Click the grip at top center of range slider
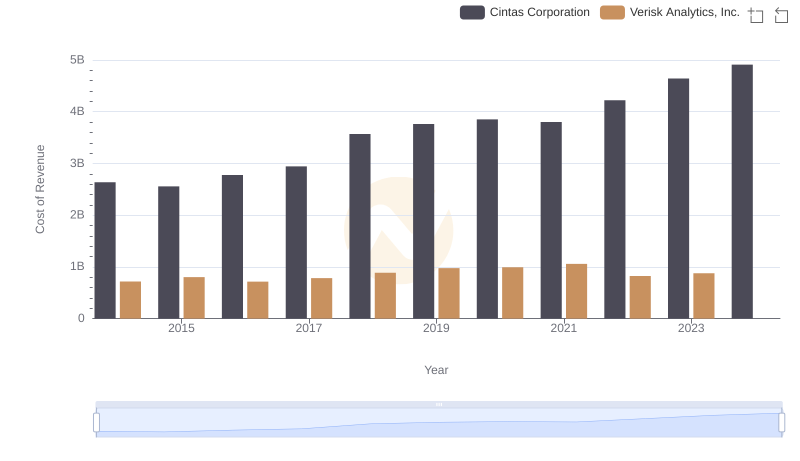The image size is (800, 461). click(x=439, y=405)
